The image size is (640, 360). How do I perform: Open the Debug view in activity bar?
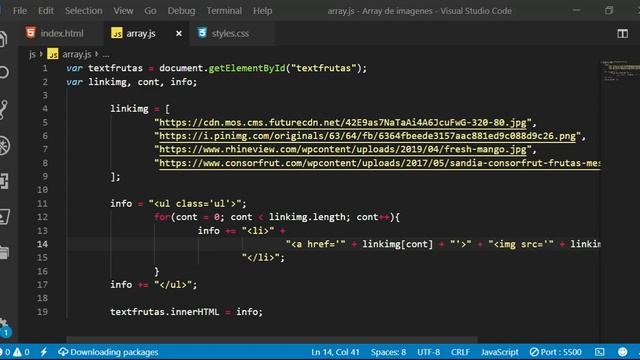pos(4,145)
